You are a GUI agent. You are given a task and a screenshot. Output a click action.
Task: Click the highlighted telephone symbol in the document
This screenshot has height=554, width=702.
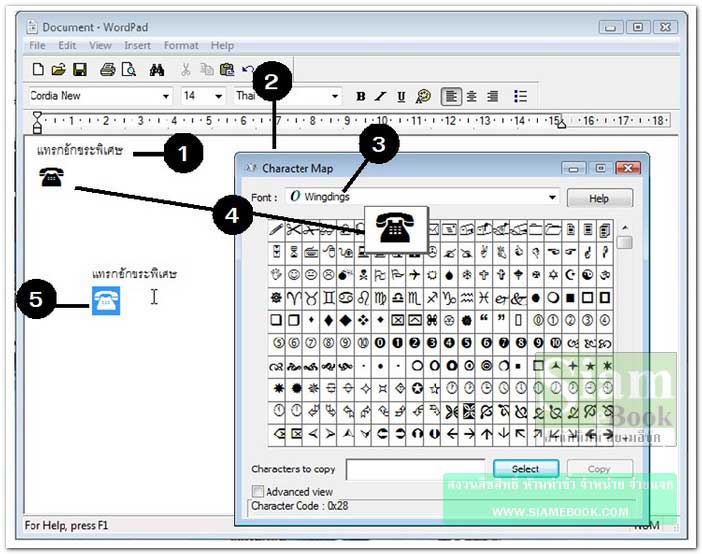106,301
